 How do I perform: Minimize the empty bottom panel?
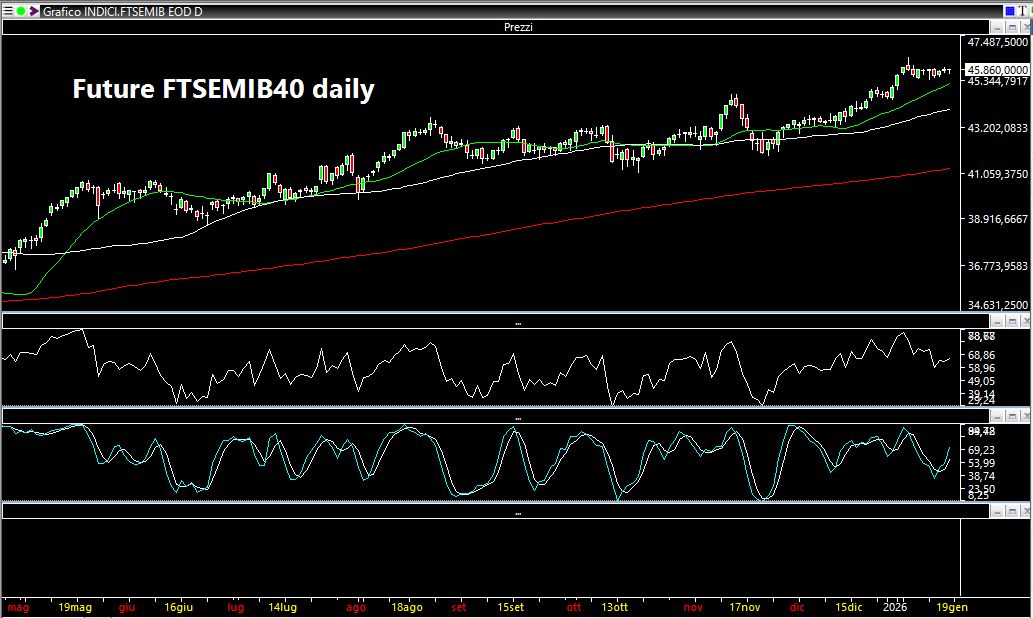[x=997, y=511]
